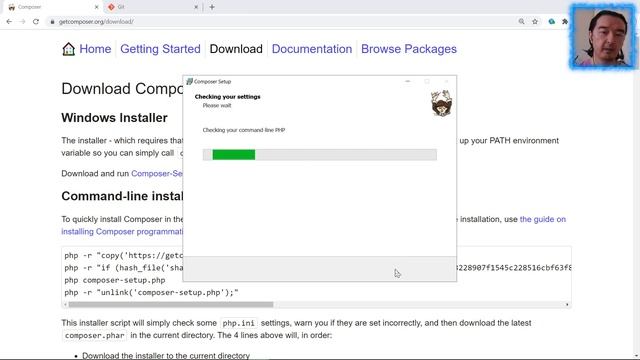Click the Composer home house icon
This screenshot has width=640, height=360.
click(69, 49)
